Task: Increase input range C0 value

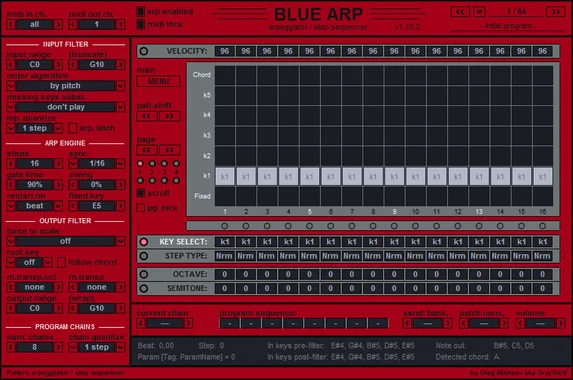Action: 58,65
